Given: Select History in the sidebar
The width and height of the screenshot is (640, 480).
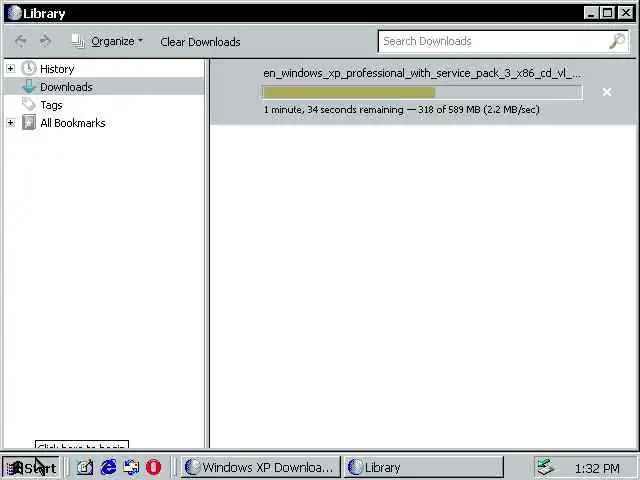Looking at the screenshot, I should coord(57,69).
